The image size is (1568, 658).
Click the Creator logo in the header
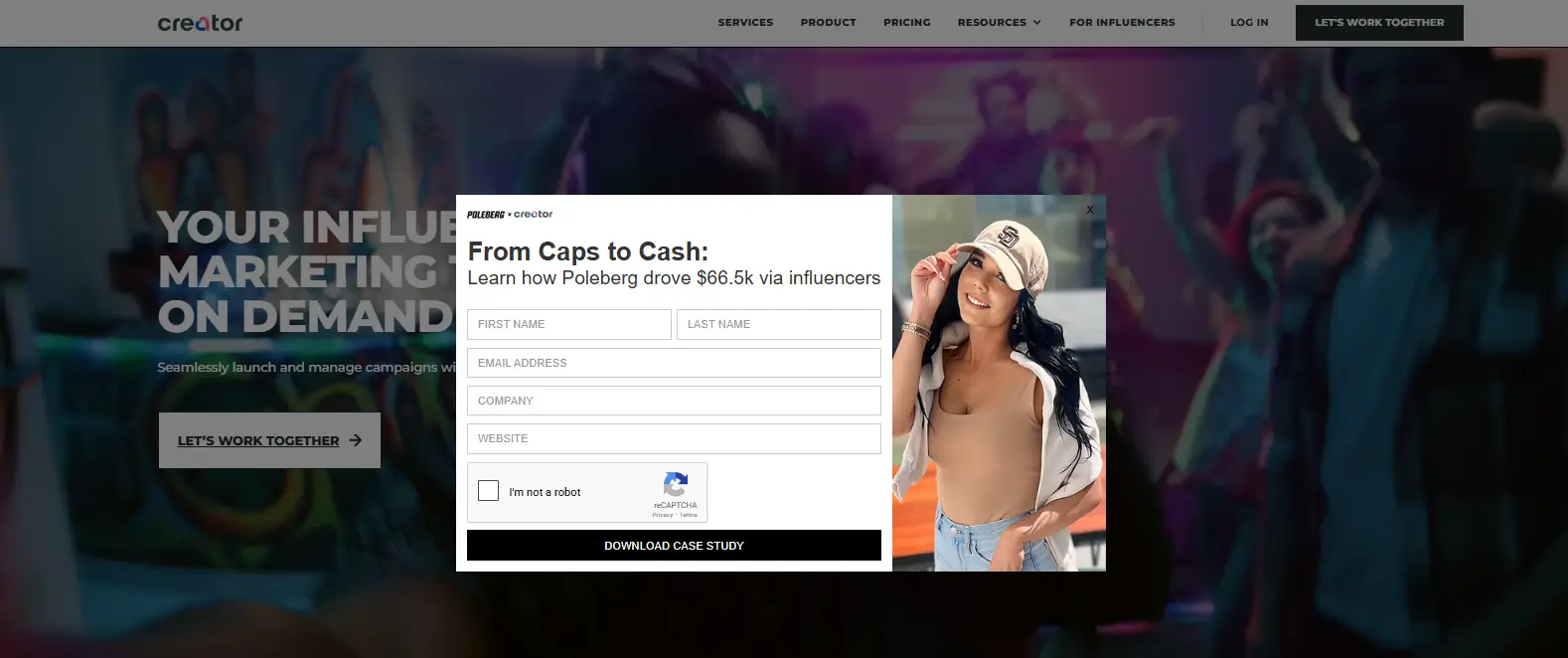pyautogui.click(x=200, y=23)
